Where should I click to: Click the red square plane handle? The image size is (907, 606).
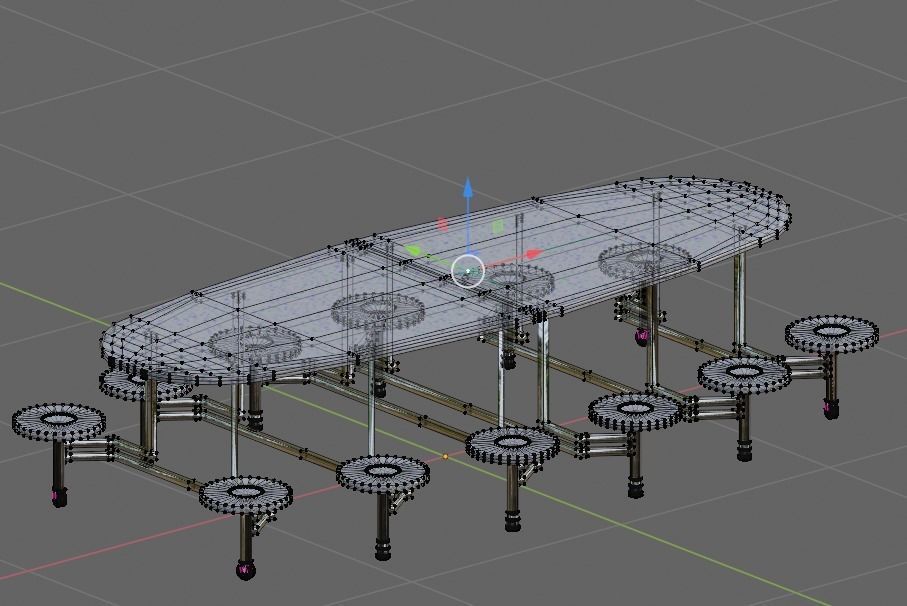(x=443, y=224)
